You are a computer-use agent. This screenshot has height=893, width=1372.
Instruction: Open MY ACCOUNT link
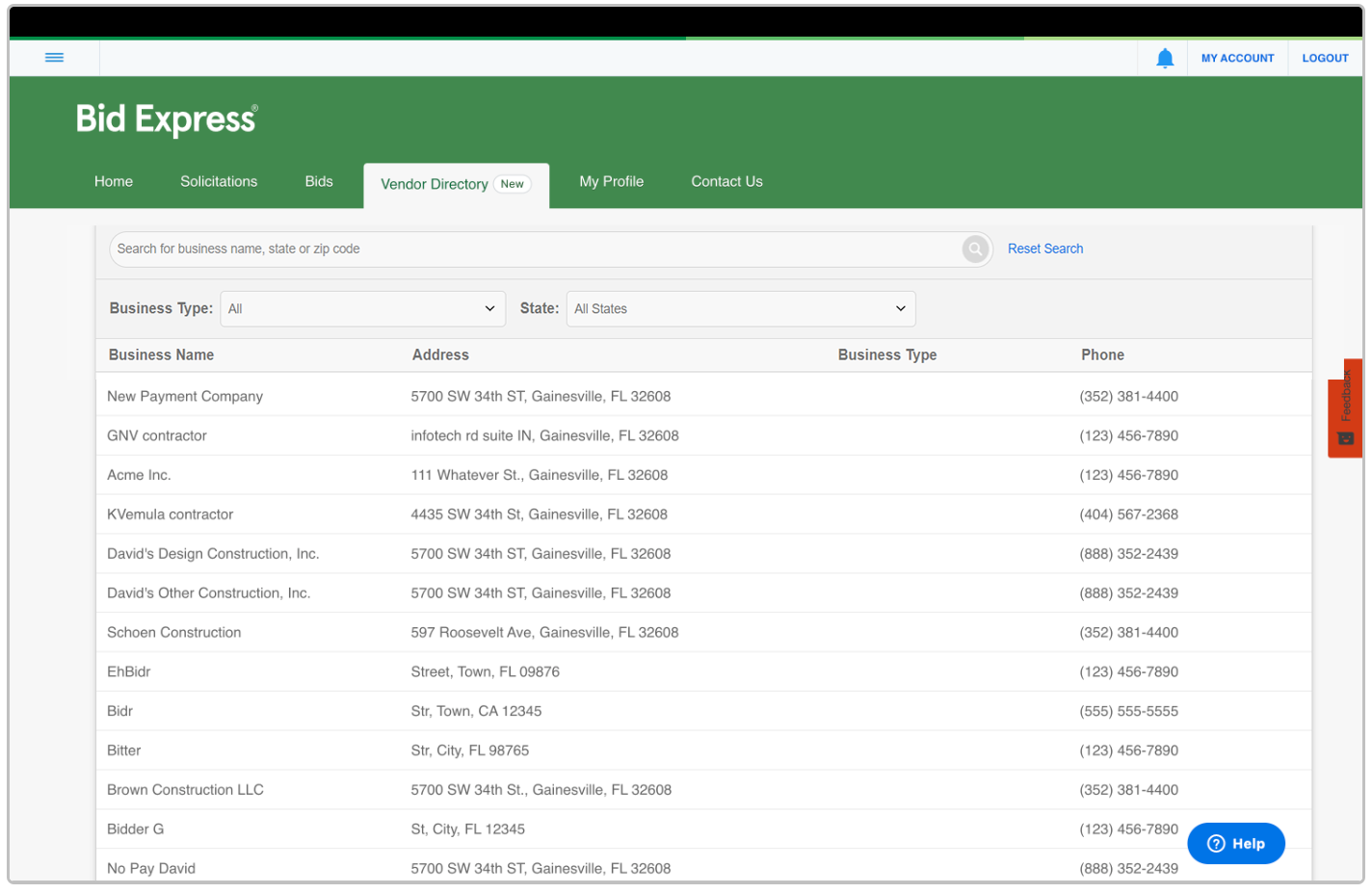(1237, 58)
